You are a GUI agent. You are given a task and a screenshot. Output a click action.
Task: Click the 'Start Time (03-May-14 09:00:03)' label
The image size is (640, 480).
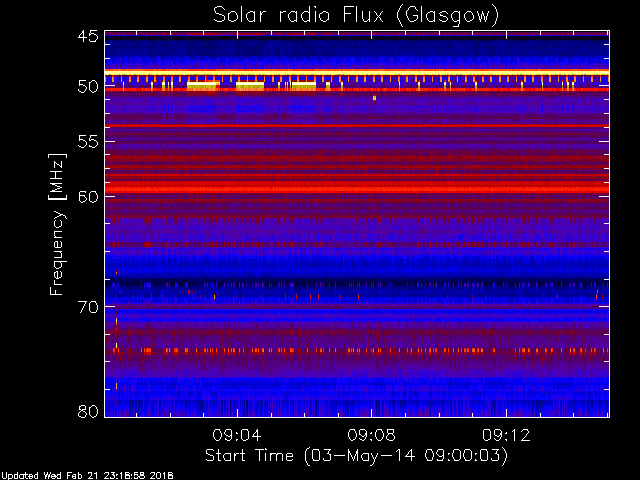[356, 456]
